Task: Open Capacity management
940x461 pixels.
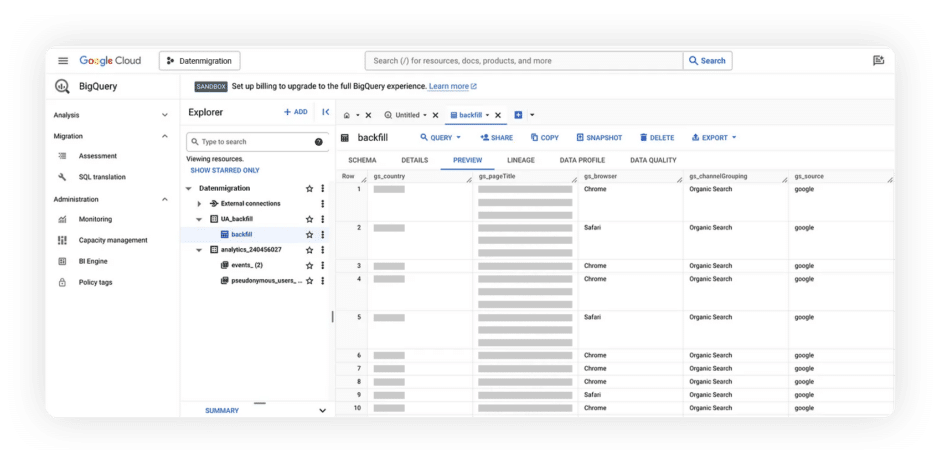Action: click(x=113, y=240)
